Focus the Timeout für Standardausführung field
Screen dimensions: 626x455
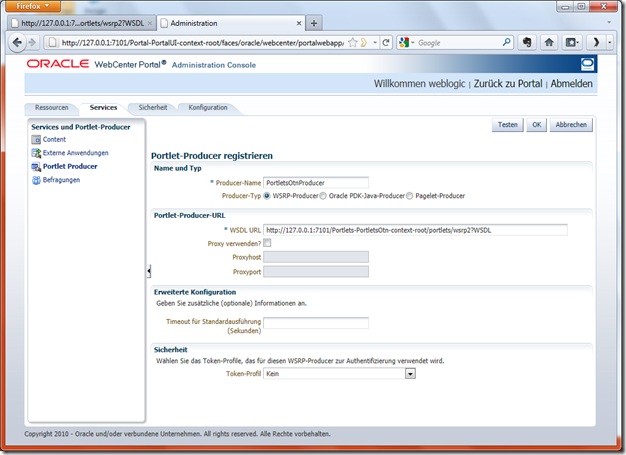tap(316, 323)
